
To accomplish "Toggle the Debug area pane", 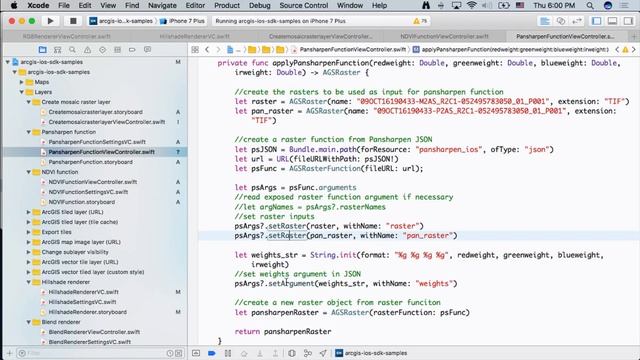I will coord(612,21).
